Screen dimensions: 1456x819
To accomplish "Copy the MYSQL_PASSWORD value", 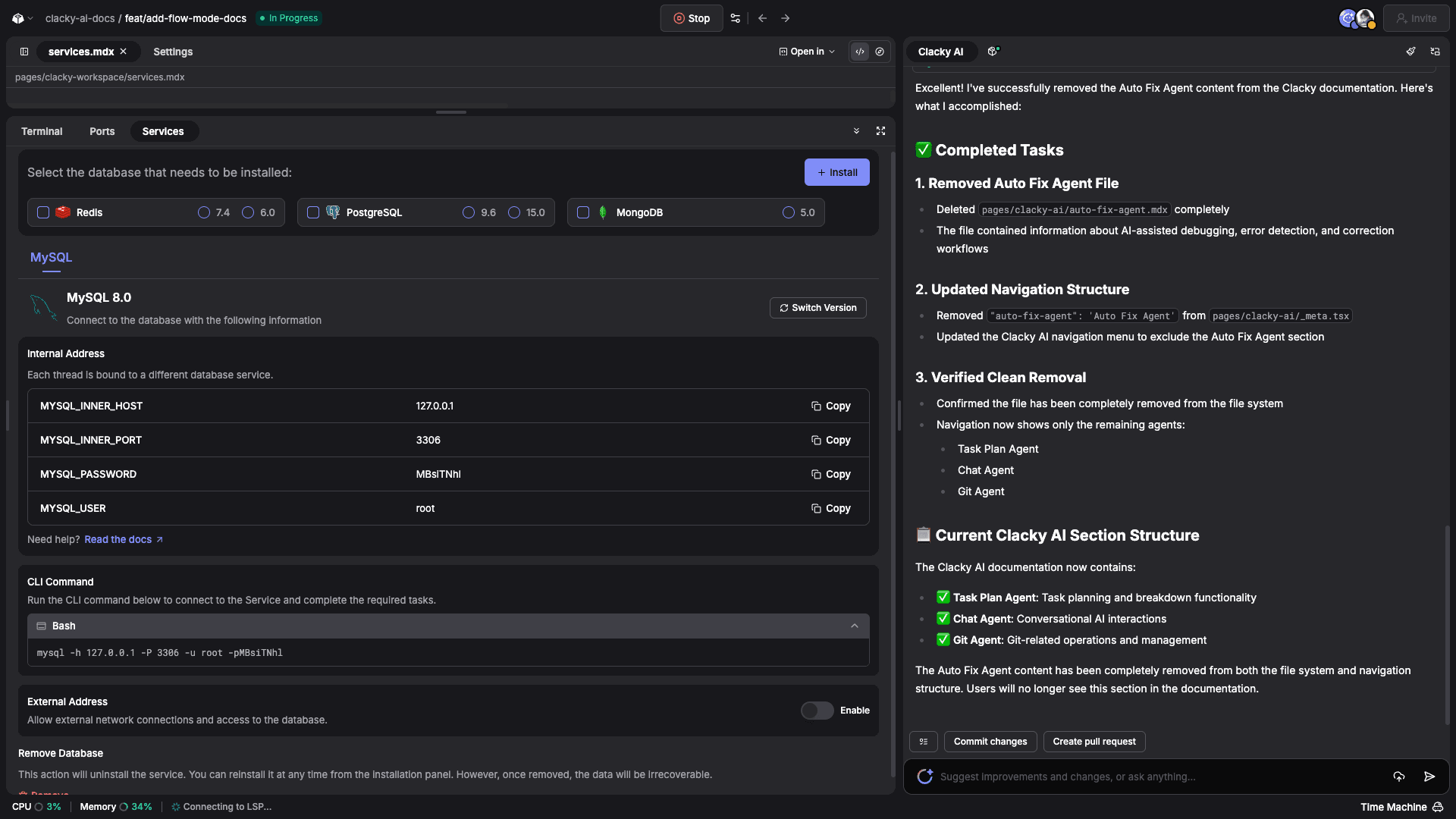I will tap(831, 474).
